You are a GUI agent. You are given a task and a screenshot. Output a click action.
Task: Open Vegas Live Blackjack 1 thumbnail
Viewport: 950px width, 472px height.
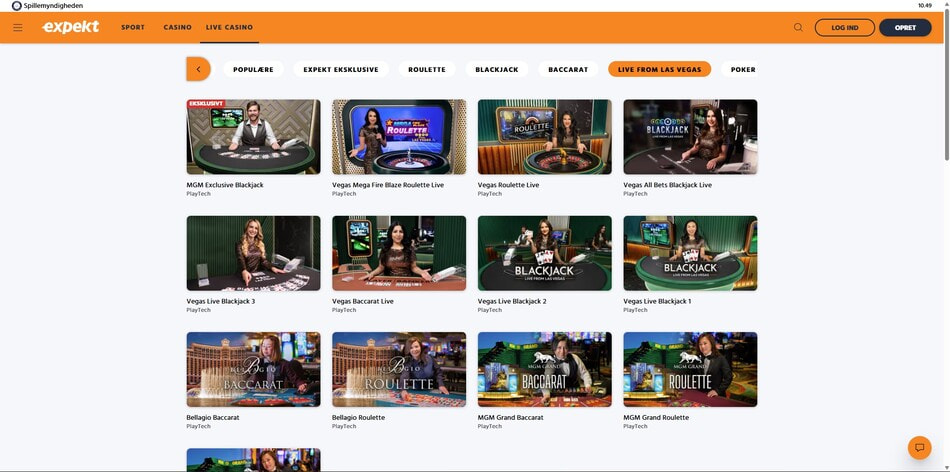point(690,253)
